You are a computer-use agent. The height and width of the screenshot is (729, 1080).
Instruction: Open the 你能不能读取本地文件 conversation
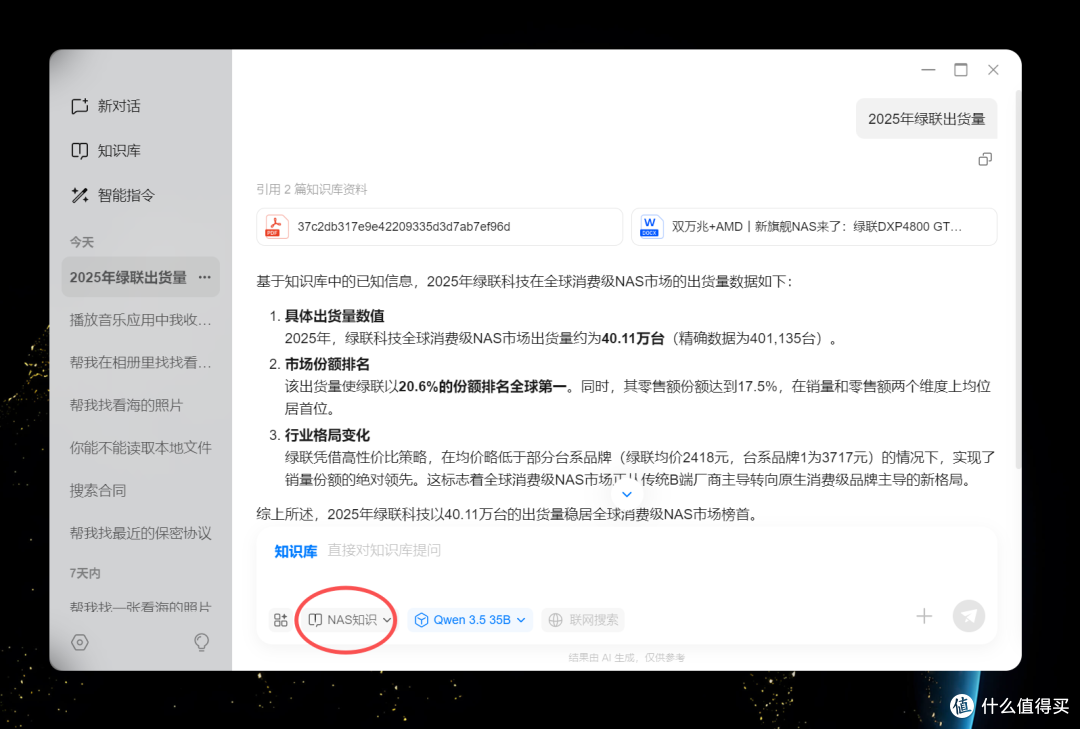(x=141, y=448)
